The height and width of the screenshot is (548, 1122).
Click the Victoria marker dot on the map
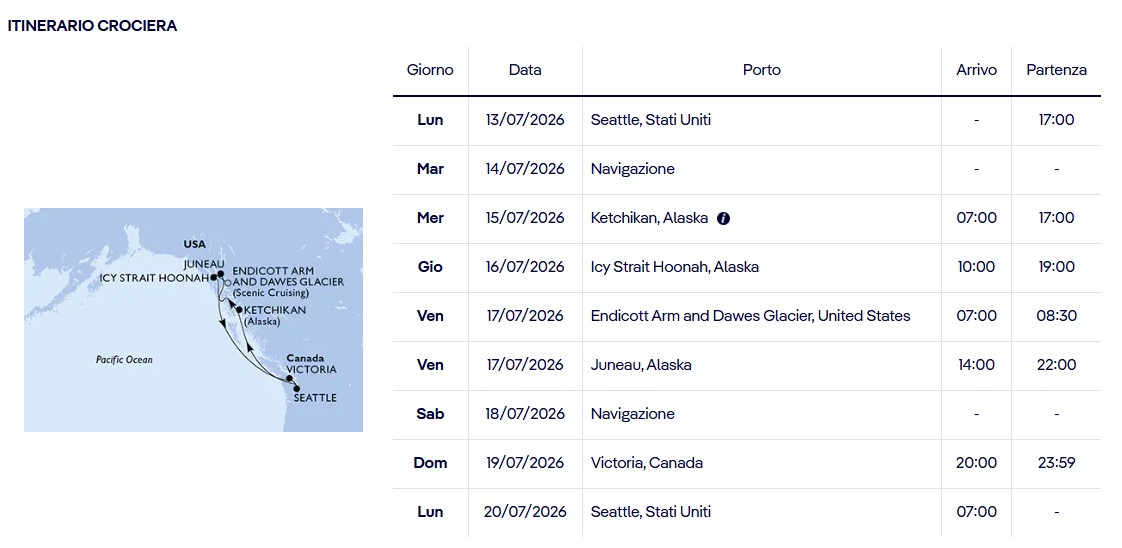289,378
